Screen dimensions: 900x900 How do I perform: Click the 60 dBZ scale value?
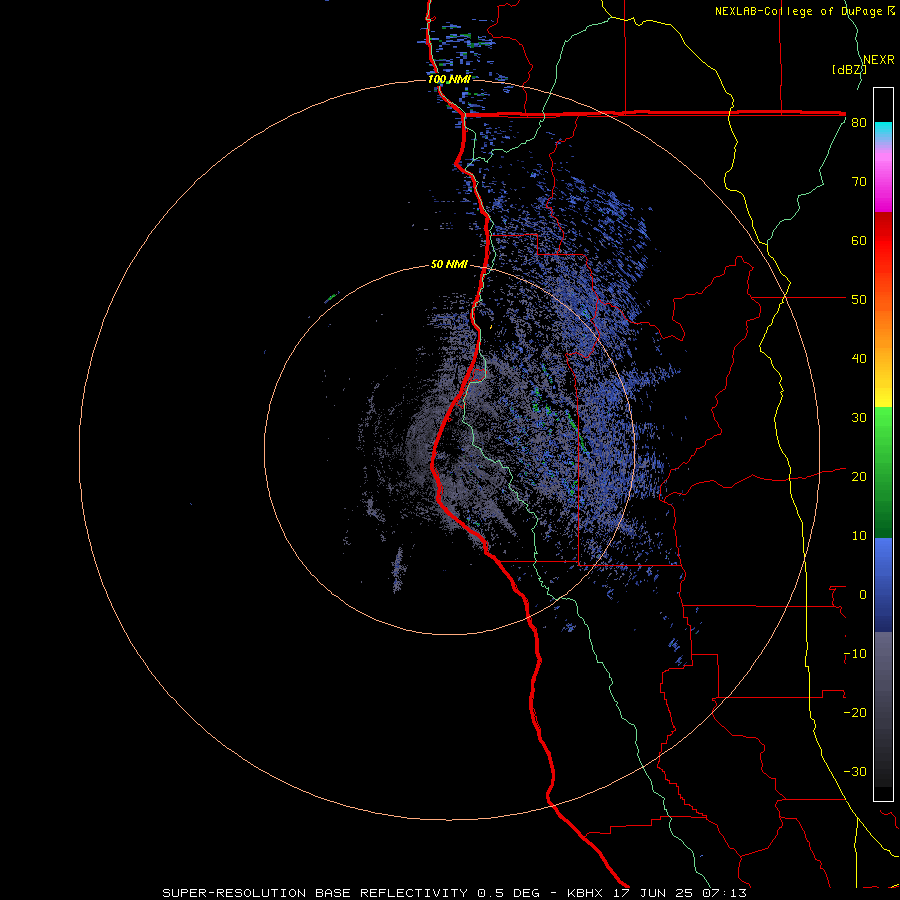tap(859, 241)
